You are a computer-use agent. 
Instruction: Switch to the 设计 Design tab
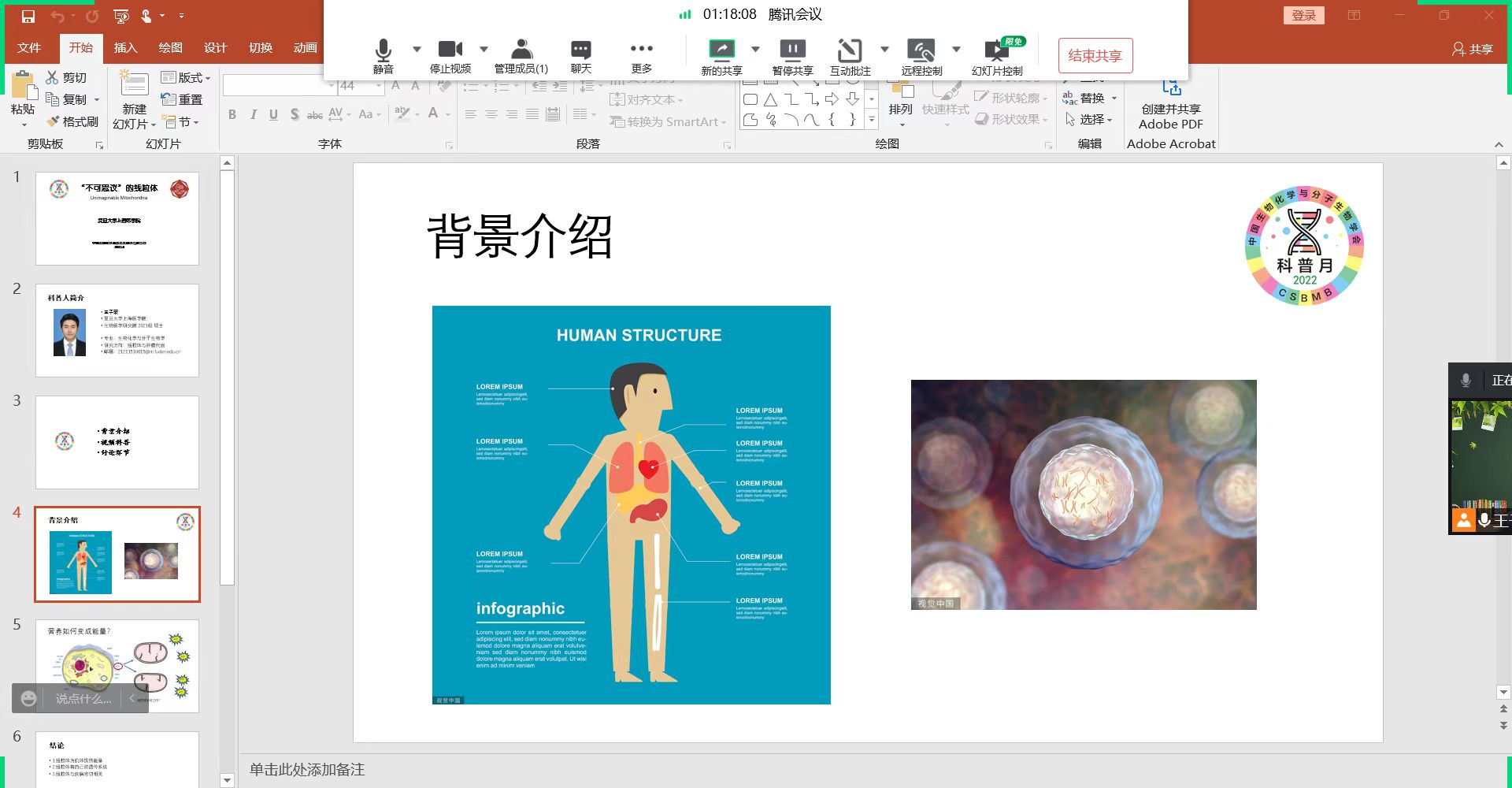coord(215,47)
